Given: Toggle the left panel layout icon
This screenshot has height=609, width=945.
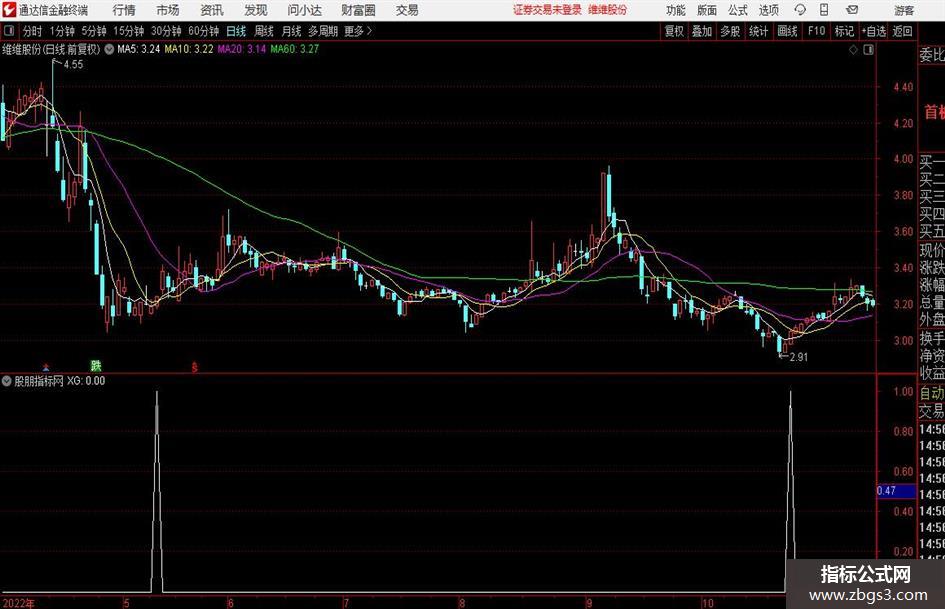Looking at the screenshot, I should point(8,31).
